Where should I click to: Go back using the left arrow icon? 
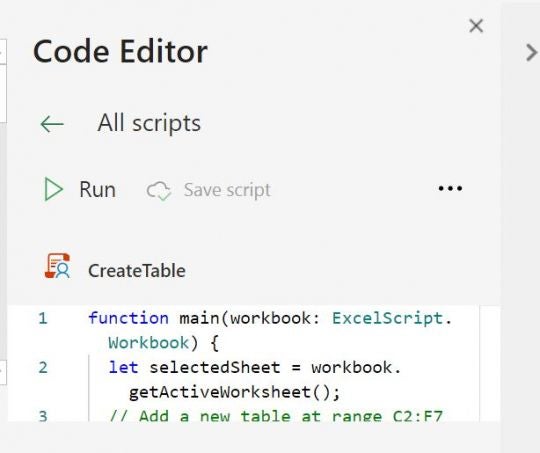coord(52,124)
